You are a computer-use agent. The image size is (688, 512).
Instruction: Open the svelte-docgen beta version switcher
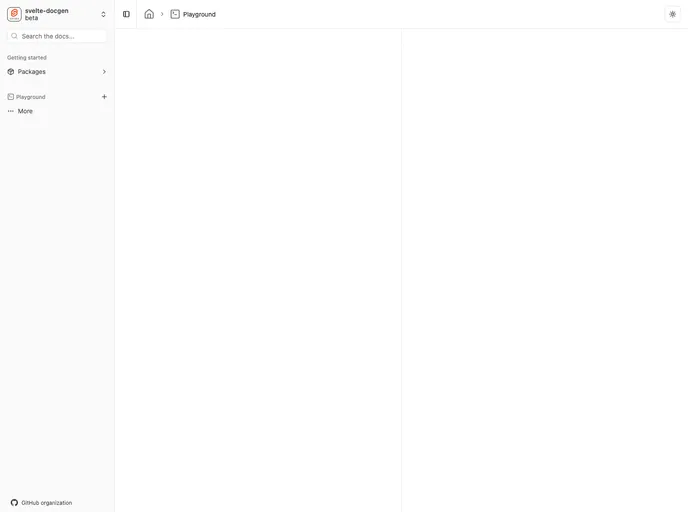point(57,14)
